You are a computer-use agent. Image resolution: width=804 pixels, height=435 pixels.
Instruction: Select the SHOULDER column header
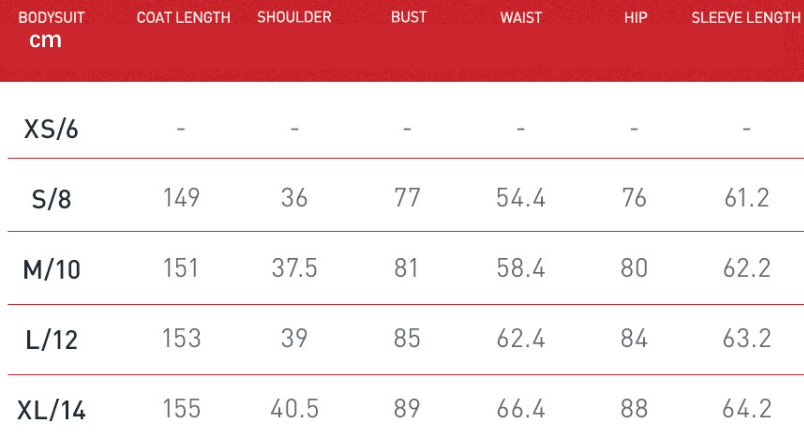click(294, 18)
